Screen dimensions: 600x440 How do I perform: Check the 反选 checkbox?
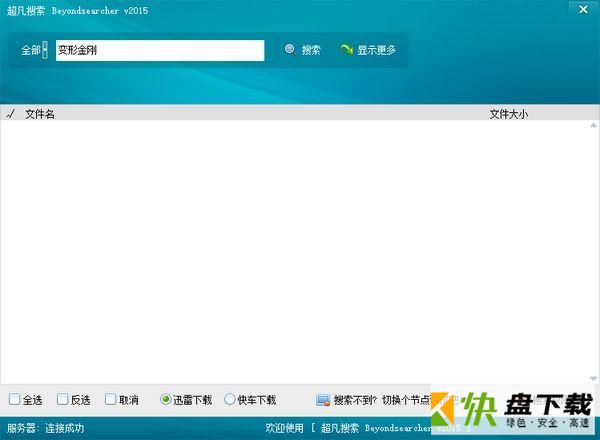click(x=62, y=399)
